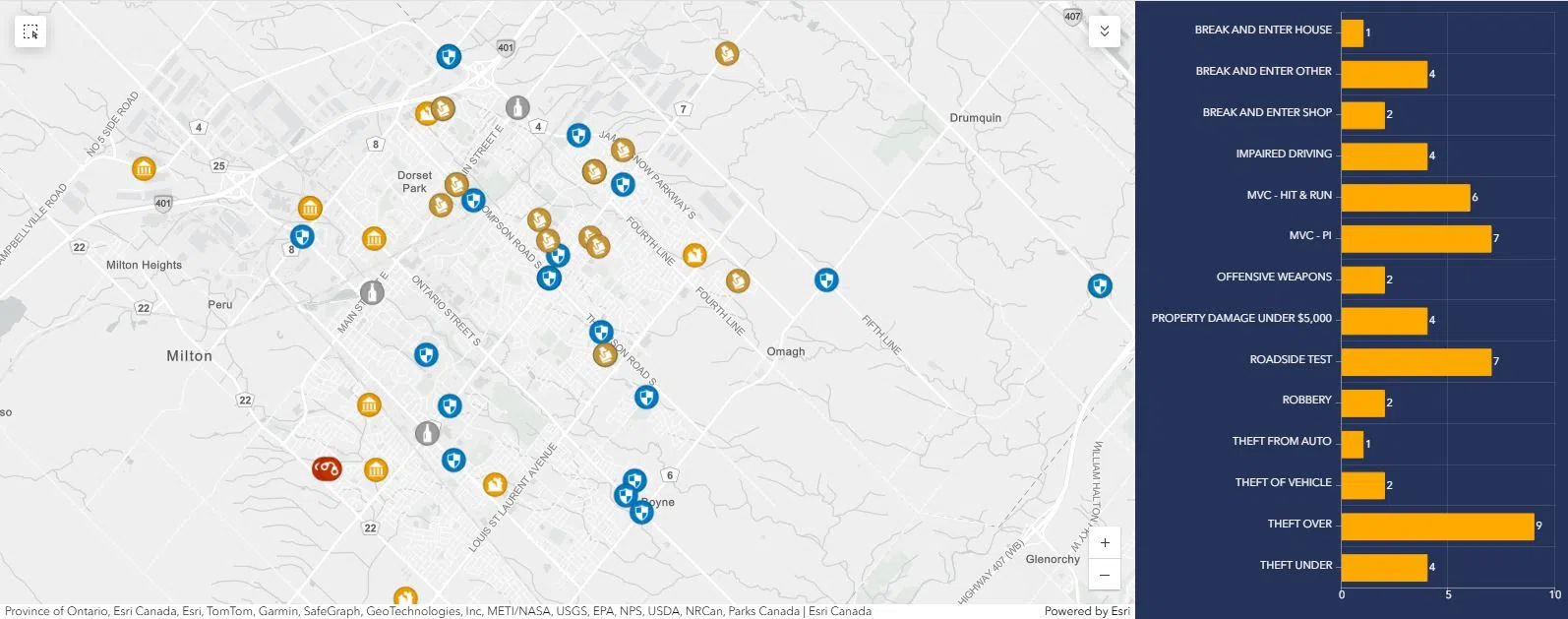Viewport: 1568px width, 619px height.
Task: Click the red handcuffs incident marker
Action: coord(327,468)
